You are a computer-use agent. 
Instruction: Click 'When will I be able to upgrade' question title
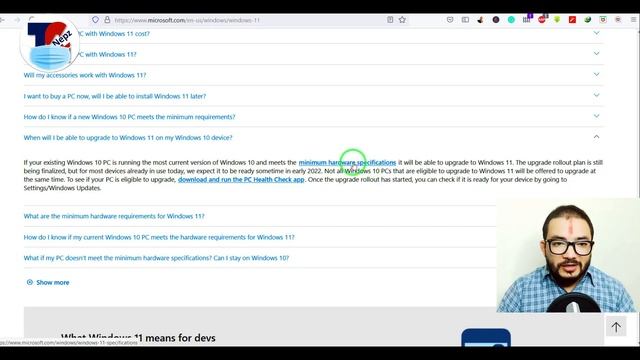[x=128, y=138]
